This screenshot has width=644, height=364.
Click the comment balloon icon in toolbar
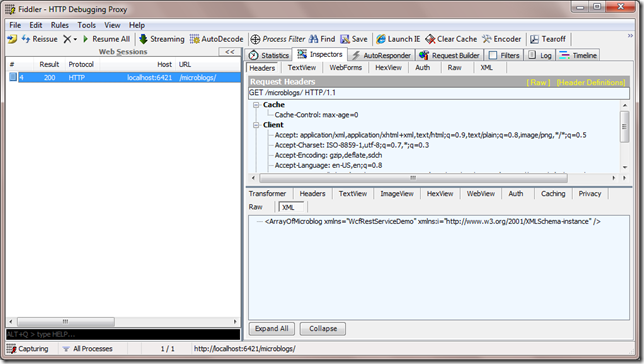12,39
